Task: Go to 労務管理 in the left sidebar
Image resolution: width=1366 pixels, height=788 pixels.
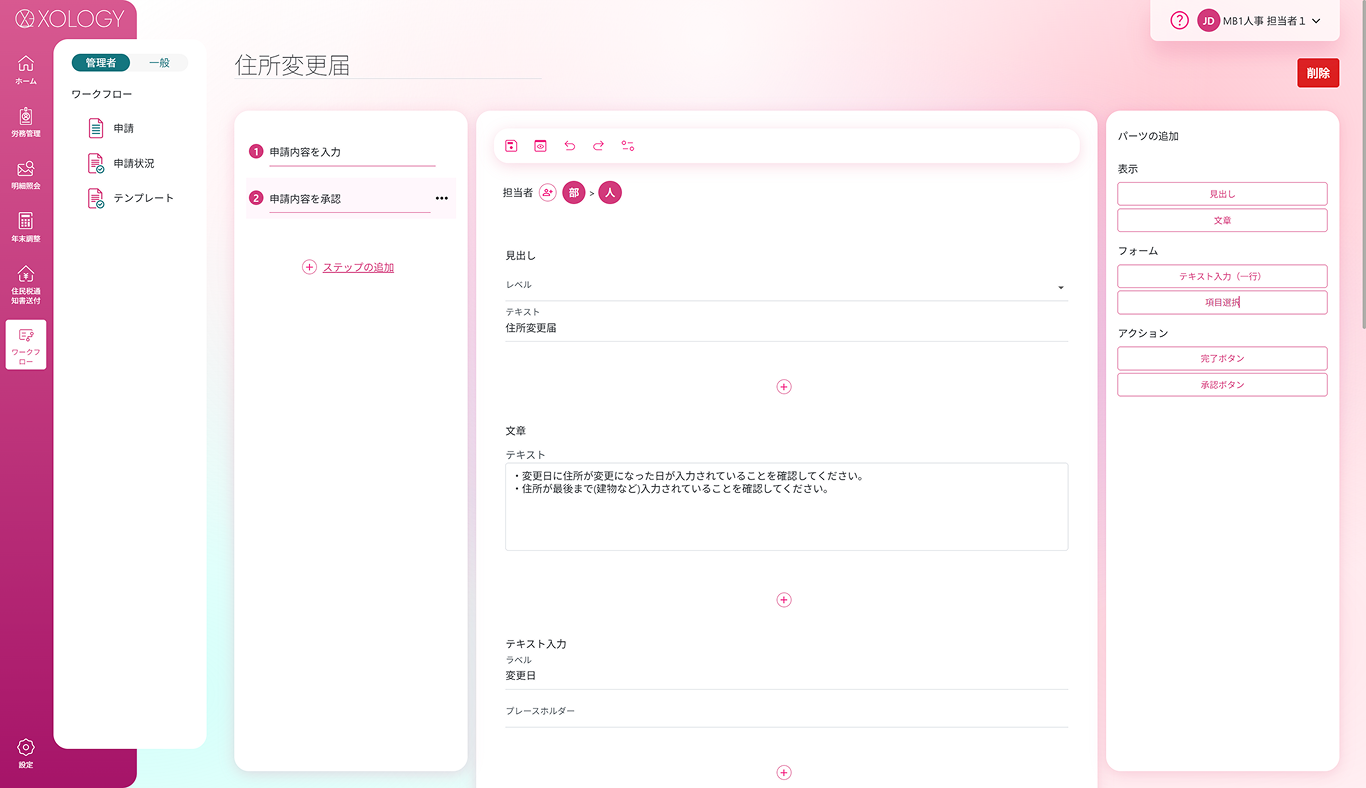Action: pyautogui.click(x=26, y=122)
